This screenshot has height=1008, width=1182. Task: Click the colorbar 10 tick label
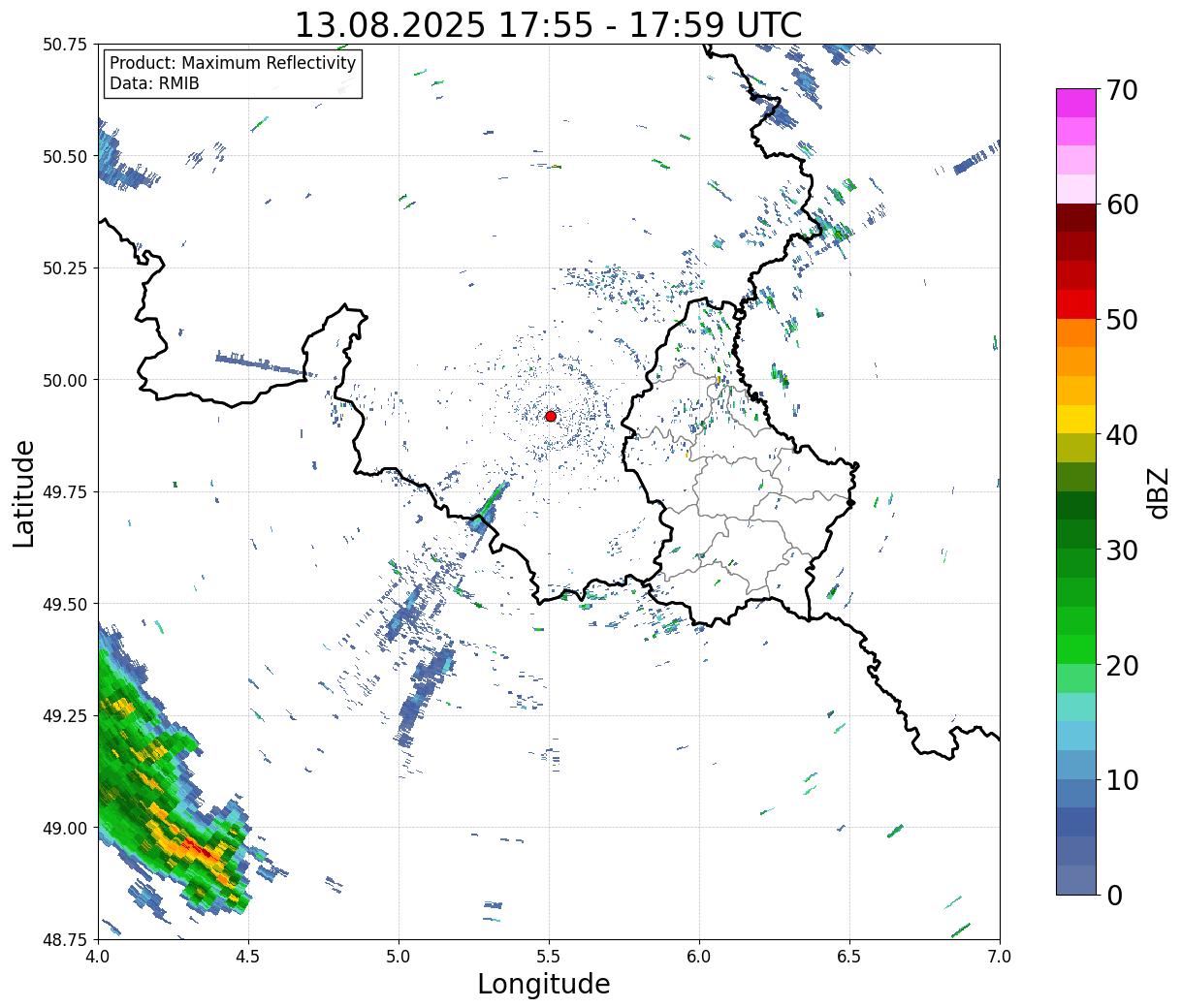click(x=1122, y=779)
